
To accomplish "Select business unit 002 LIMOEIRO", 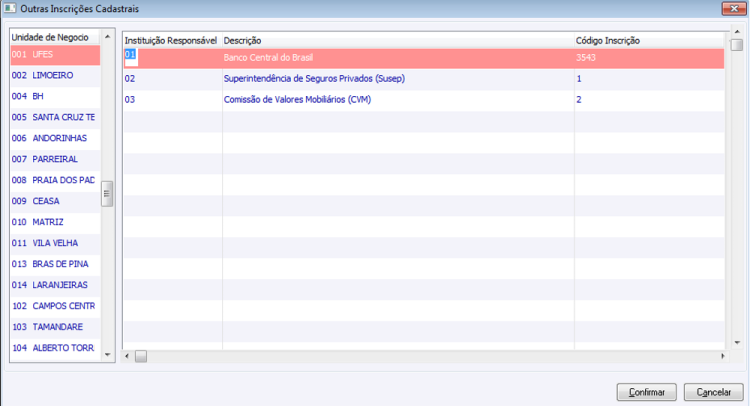I will [55, 76].
